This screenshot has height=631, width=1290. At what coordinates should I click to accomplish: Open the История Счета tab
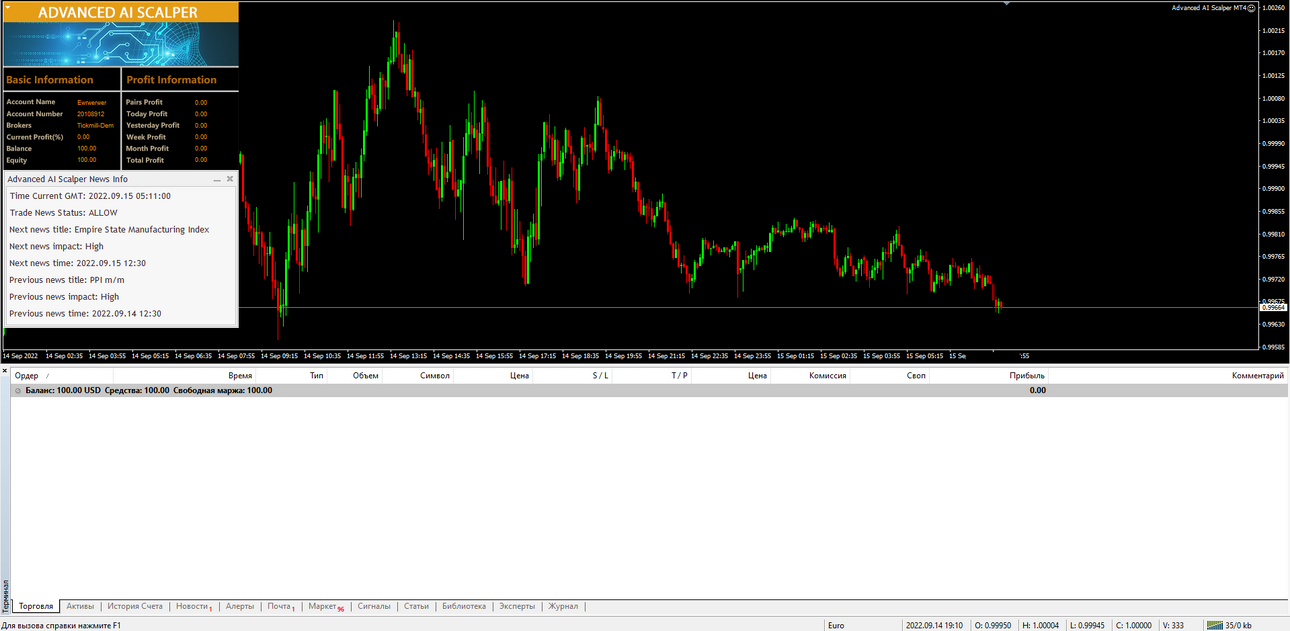point(135,606)
